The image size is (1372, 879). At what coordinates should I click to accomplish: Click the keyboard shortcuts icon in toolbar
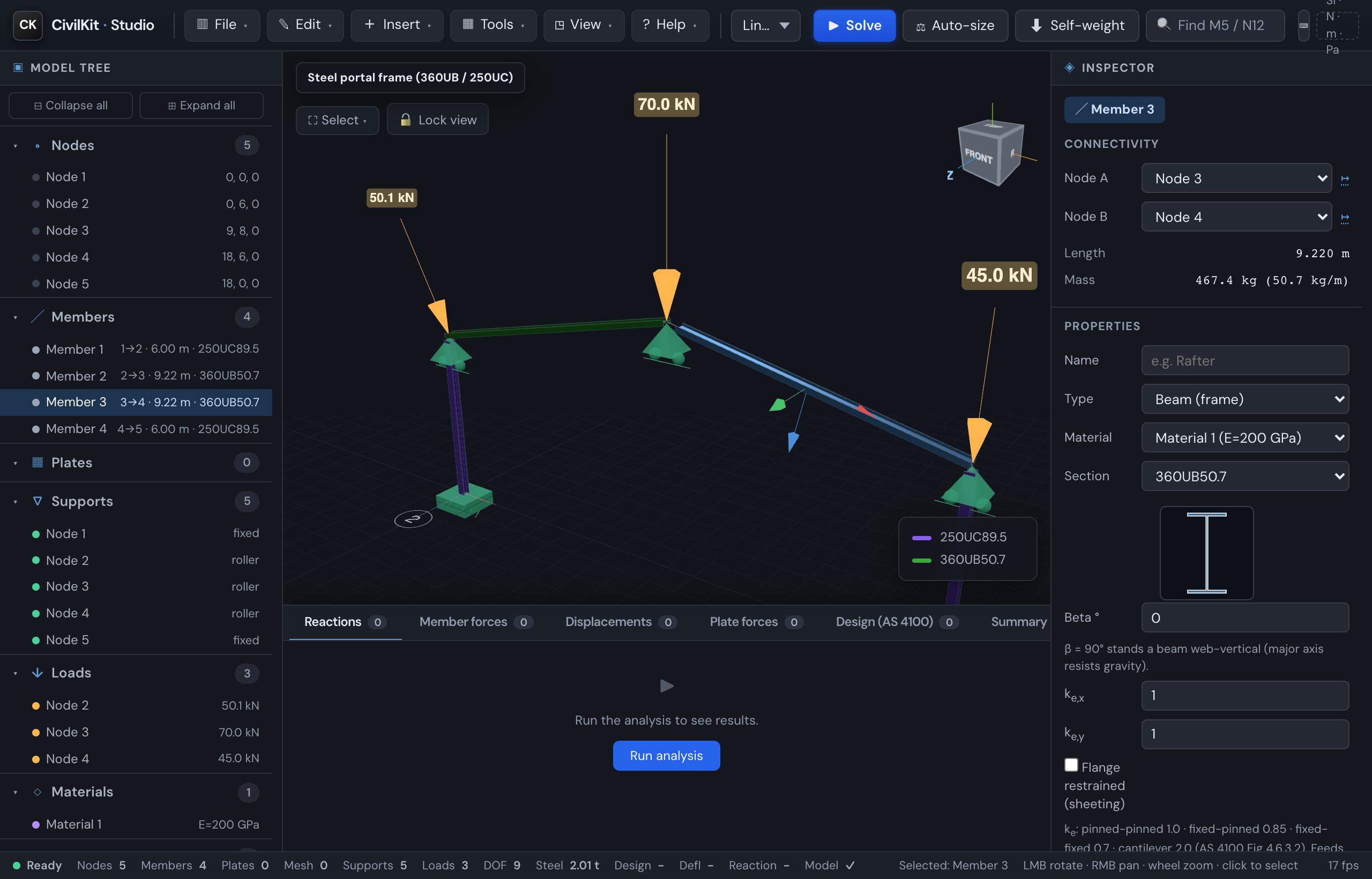click(x=1303, y=26)
